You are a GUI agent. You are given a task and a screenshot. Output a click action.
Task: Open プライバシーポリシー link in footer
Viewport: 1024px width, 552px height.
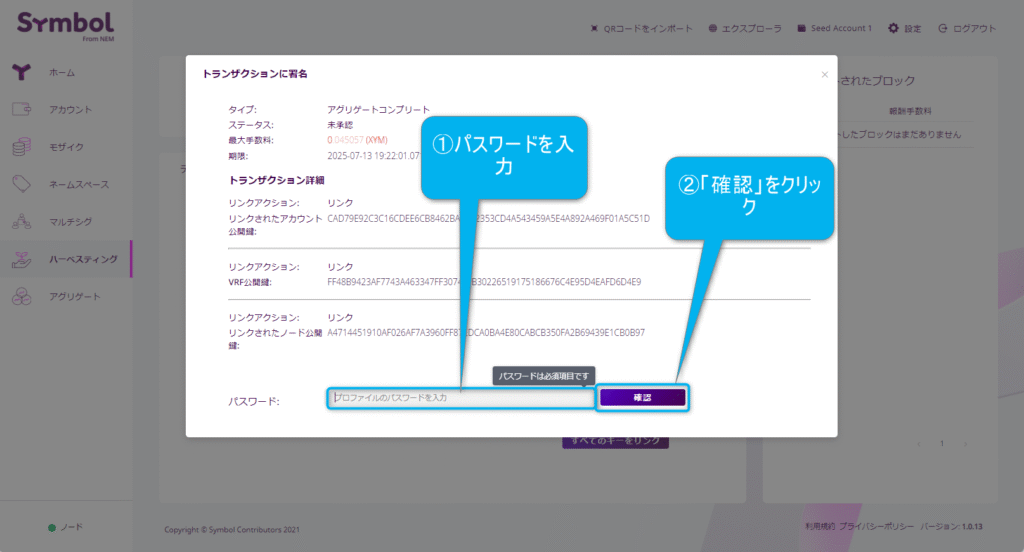(x=876, y=526)
